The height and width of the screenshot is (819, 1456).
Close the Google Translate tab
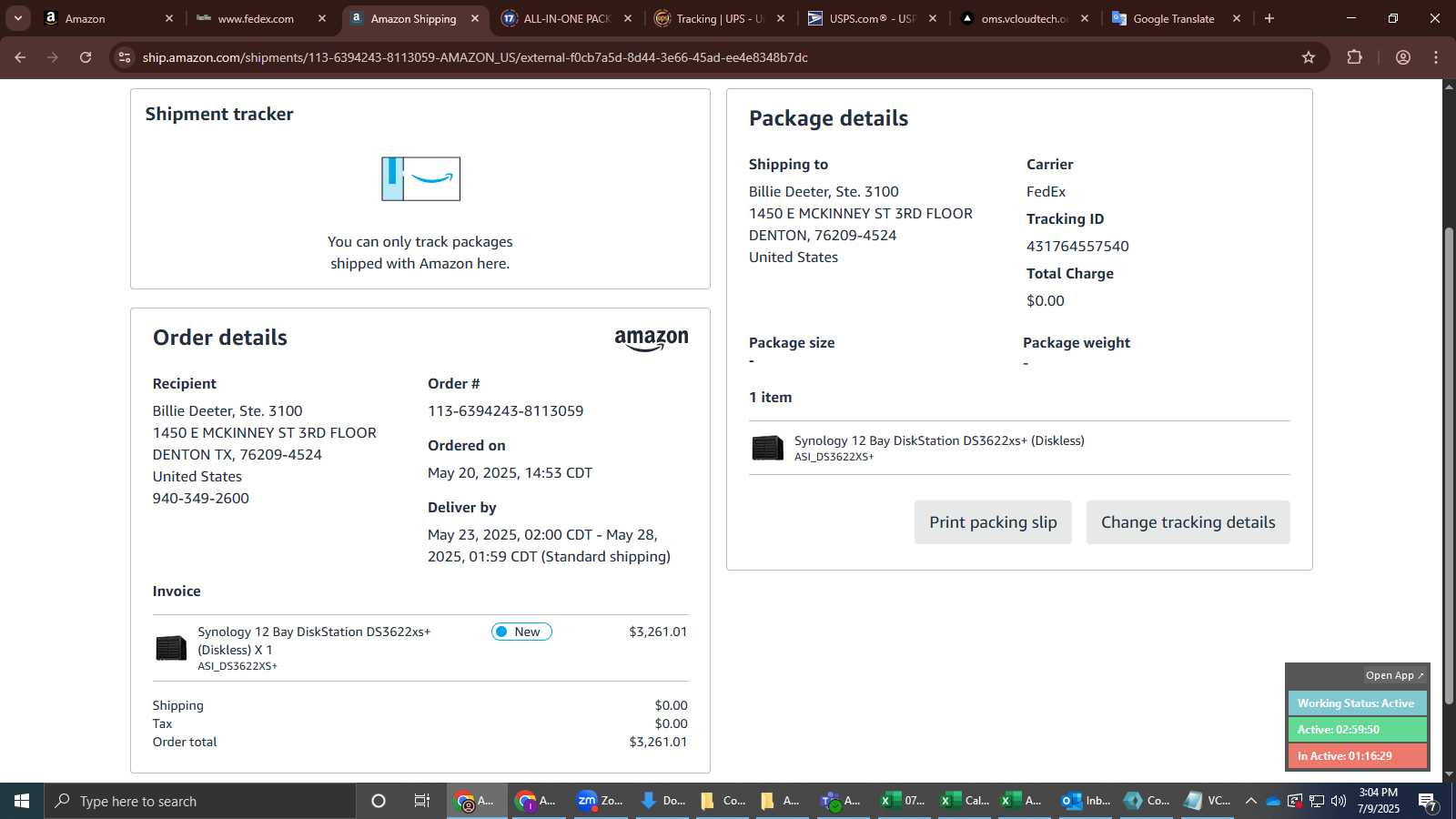[x=1236, y=18]
